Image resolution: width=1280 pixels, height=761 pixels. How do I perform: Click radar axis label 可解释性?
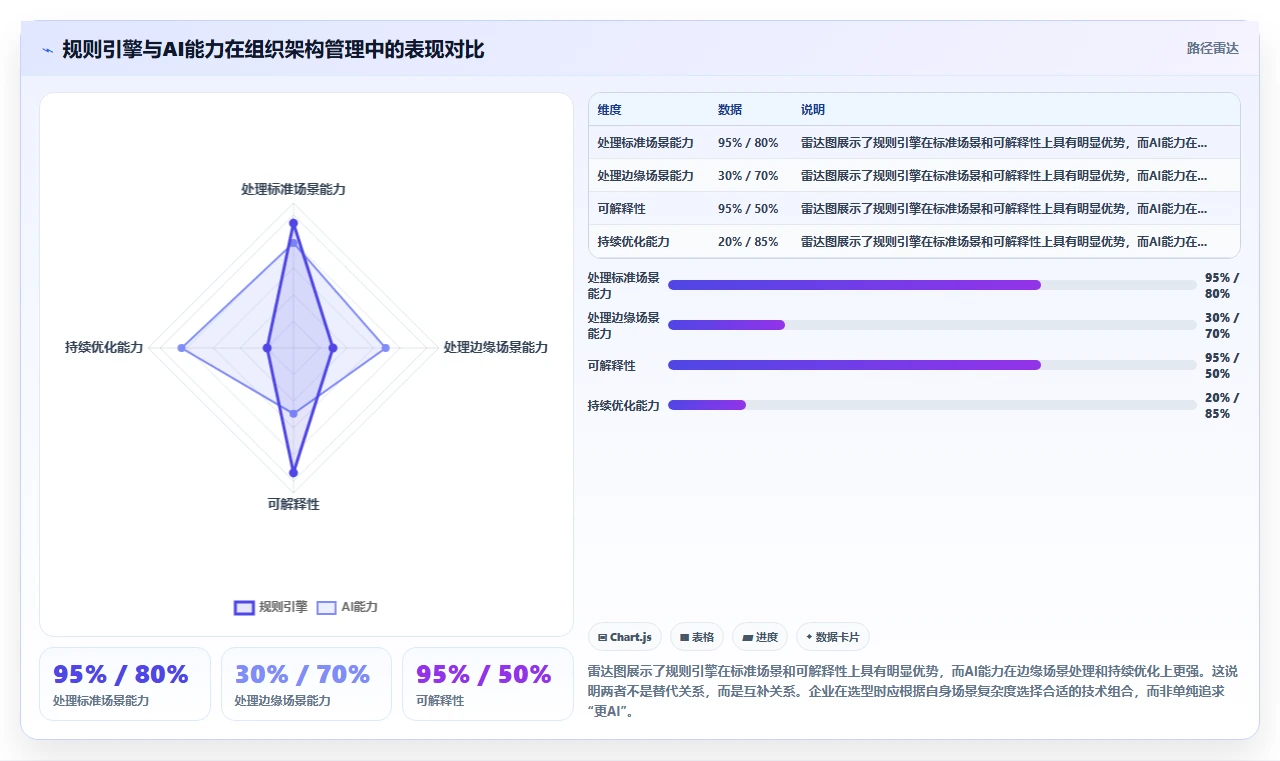coord(293,504)
